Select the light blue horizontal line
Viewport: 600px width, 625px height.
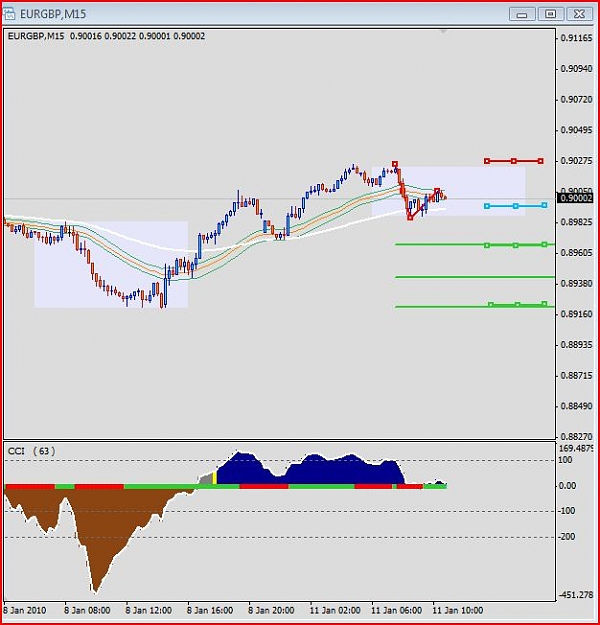(x=515, y=206)
